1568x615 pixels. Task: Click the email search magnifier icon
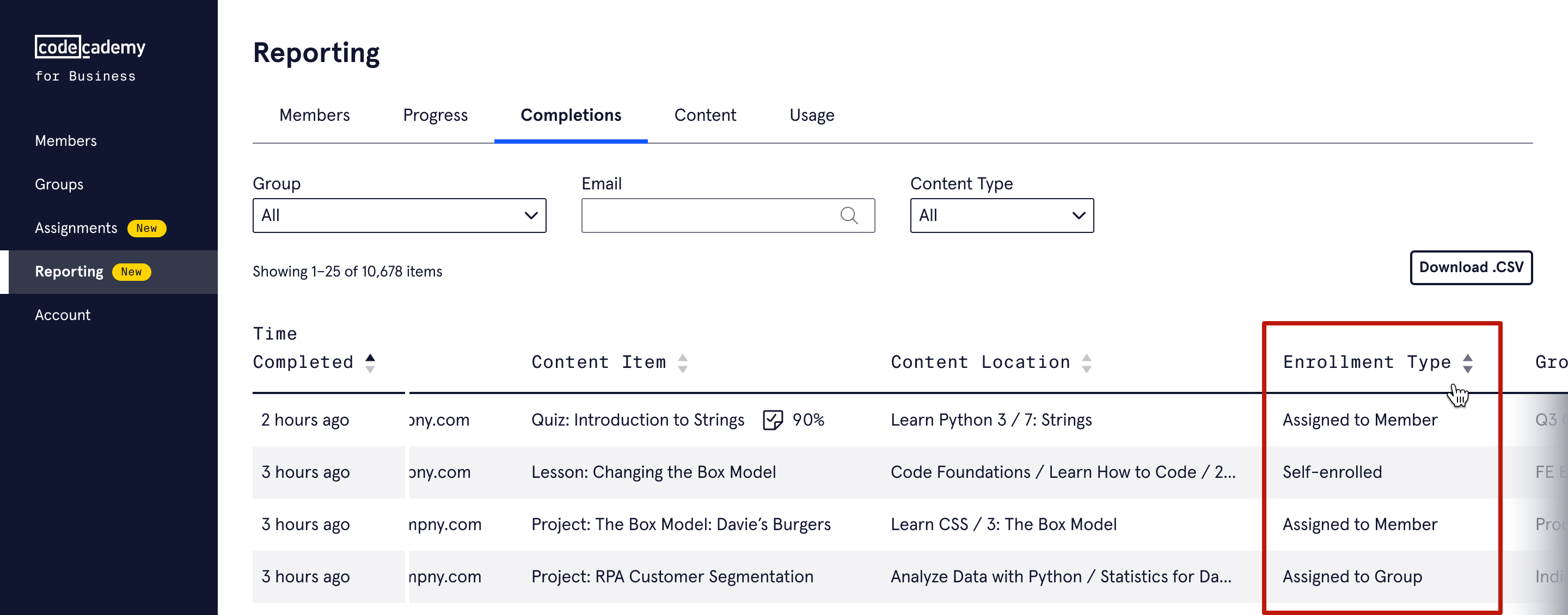point(849,216)
